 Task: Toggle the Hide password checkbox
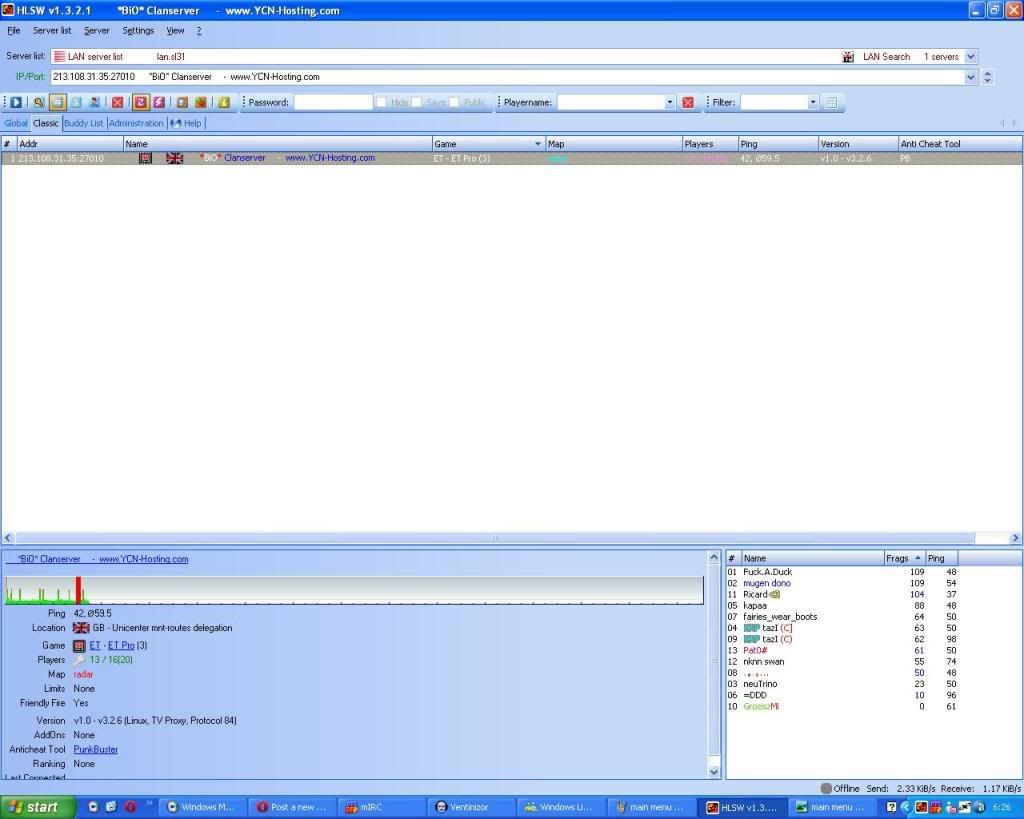(382, 102)
